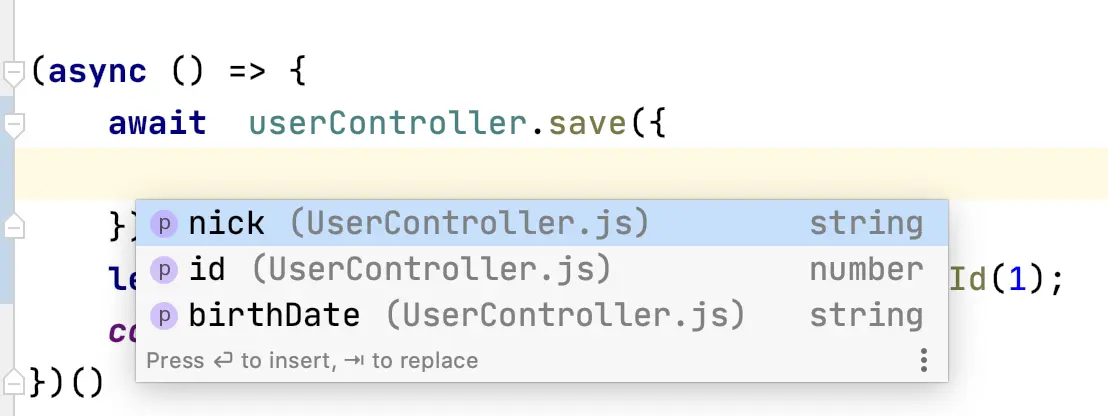Screen dimensions: 1108x416
Task: Collapse the async arrow function fold marker
Action: click(x=14, y=73)
